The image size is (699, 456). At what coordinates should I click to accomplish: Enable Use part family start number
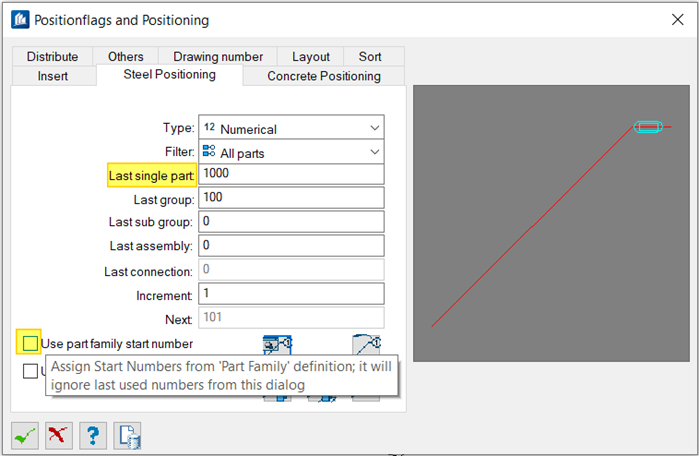30,343
